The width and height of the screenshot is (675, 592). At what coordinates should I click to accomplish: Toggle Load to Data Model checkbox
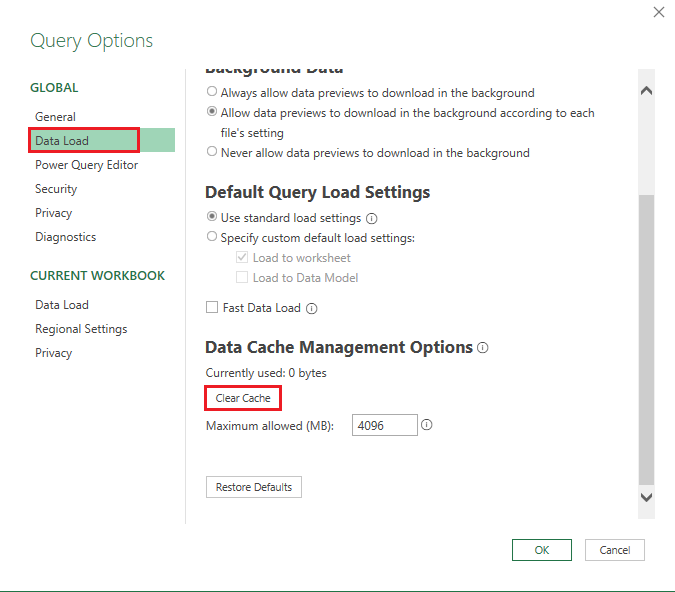(x=242, y=277)
